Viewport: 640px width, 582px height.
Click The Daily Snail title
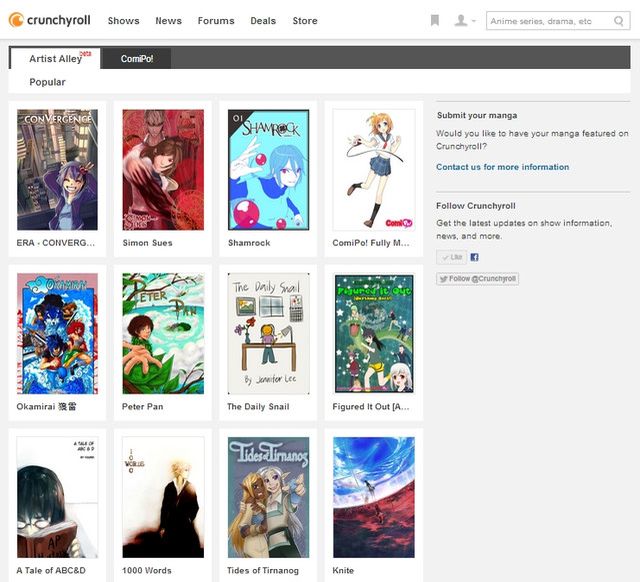coord(258,407)
